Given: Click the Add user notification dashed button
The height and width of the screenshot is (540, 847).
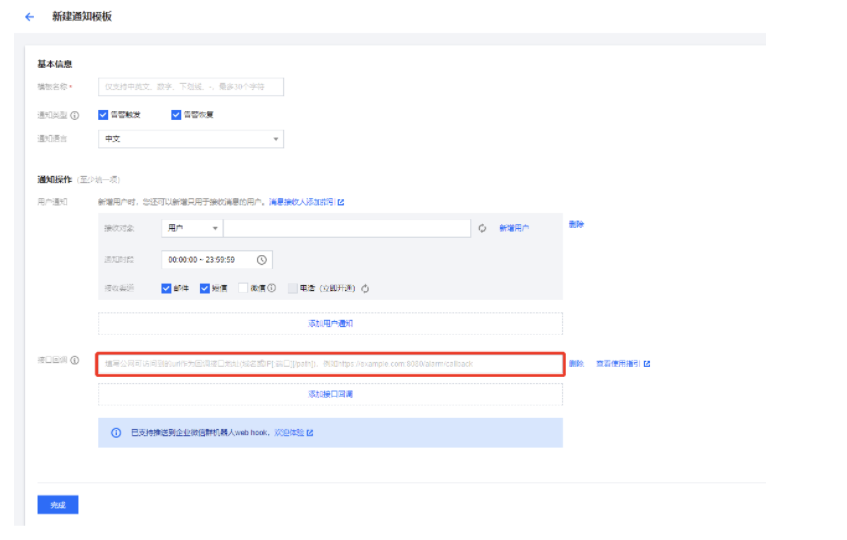Looking at the screenshot, I should coord(330,324).
